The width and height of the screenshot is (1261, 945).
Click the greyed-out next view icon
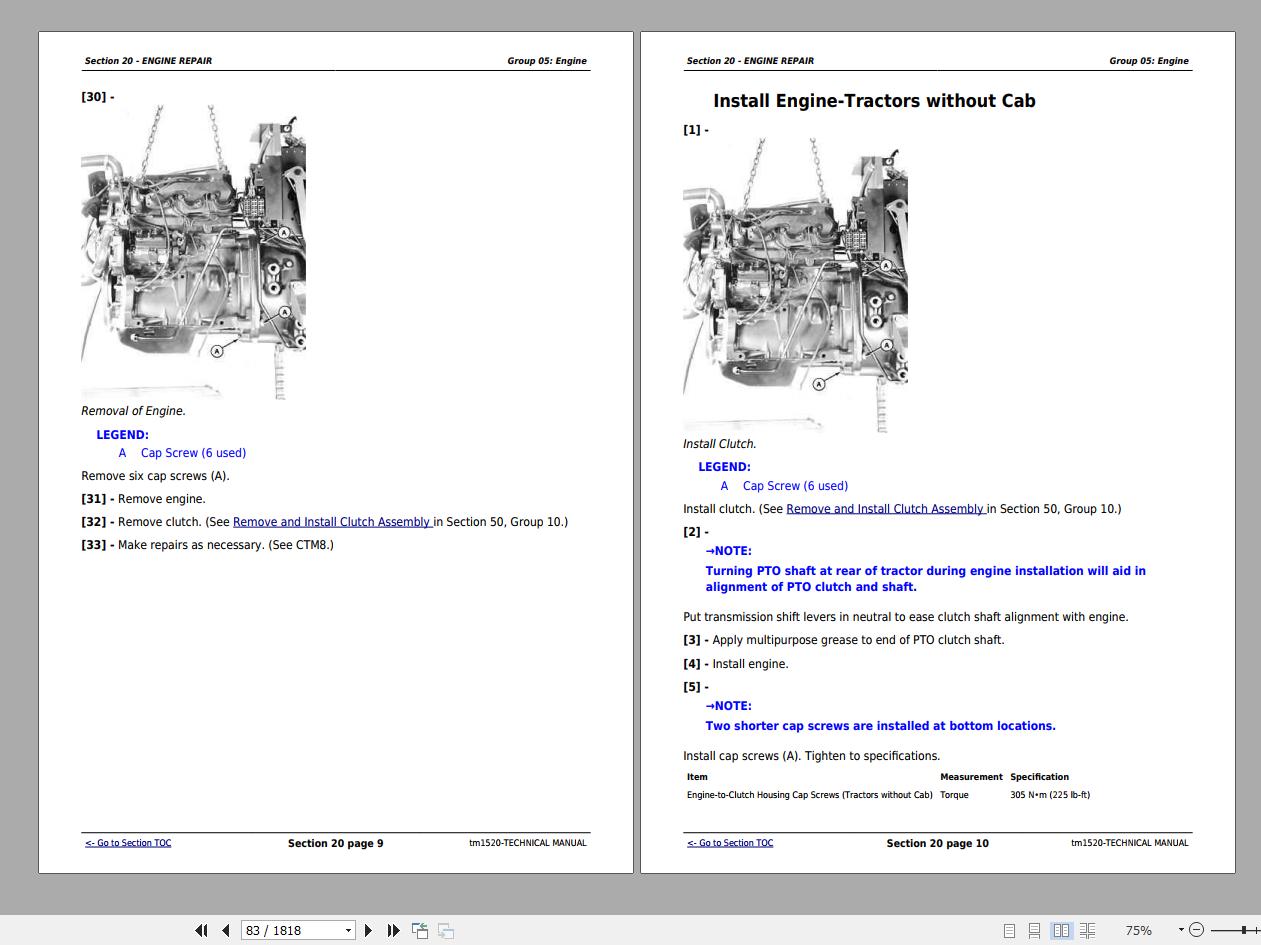pyautogui.click(x=446, y=930)
